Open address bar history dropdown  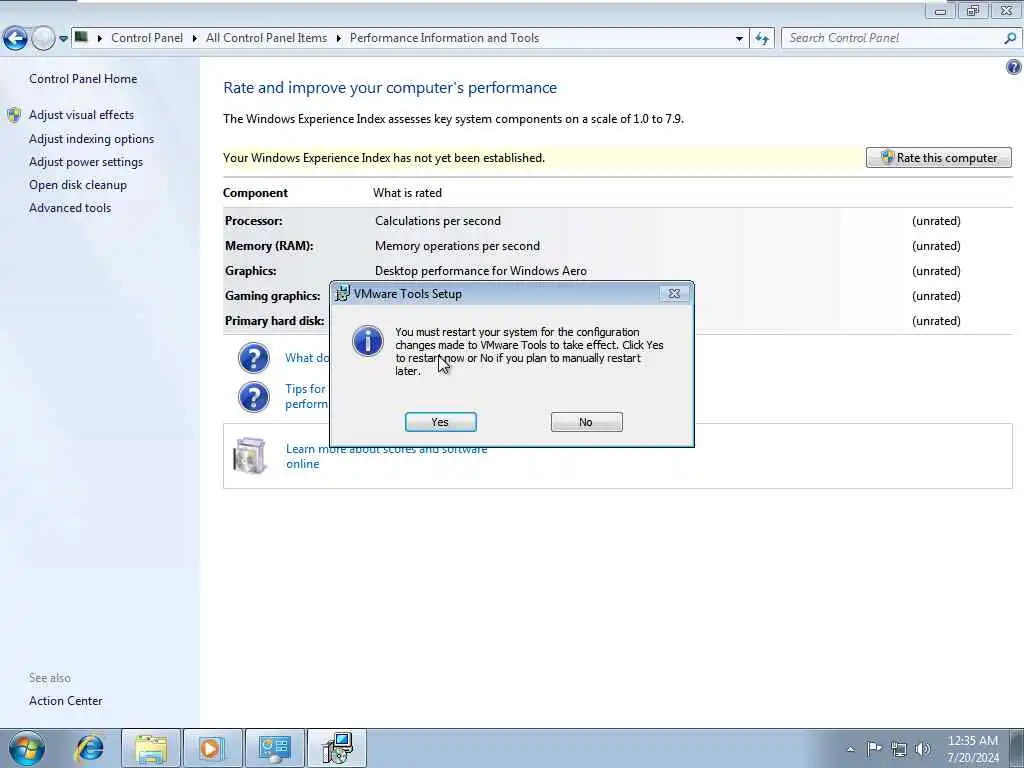point(739,39)
